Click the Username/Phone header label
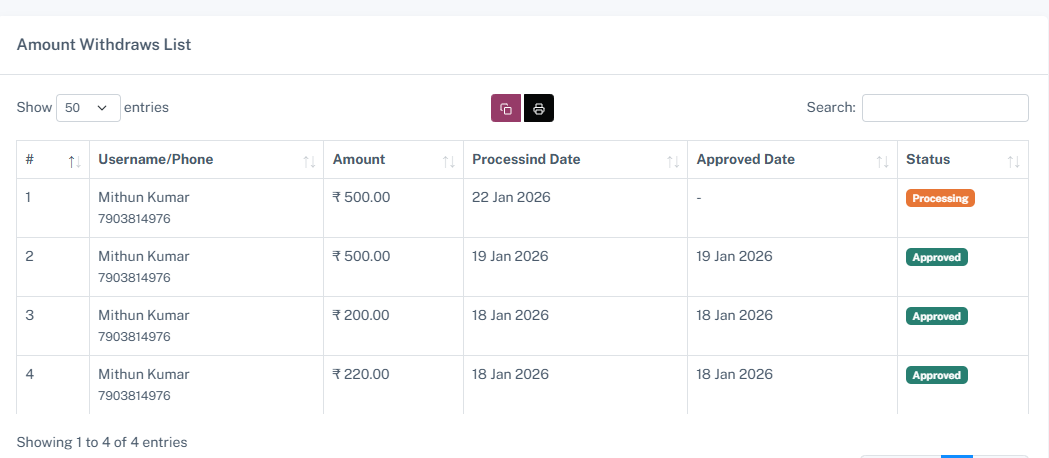This screenshot has width=1049, height=458. (155, 159)
